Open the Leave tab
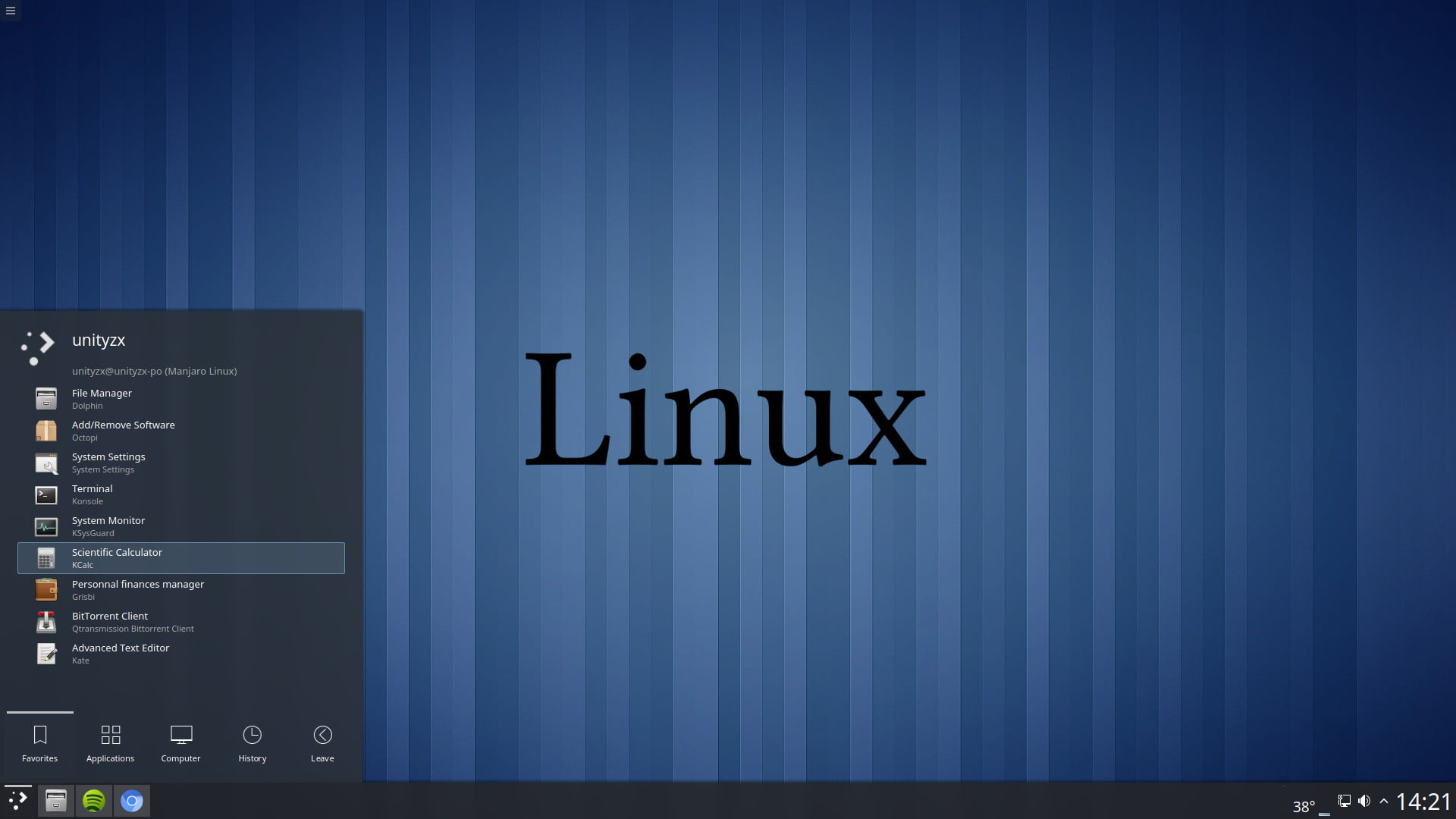 click(x=322, y=744)
